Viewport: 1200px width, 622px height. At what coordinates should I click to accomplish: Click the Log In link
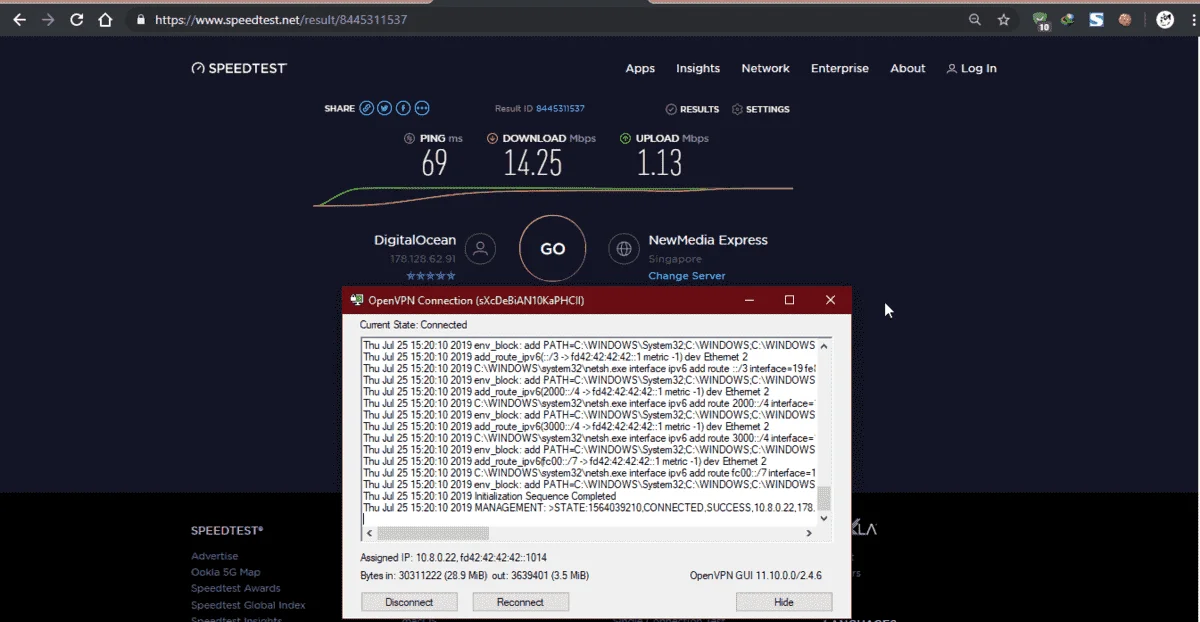(971, 69)
